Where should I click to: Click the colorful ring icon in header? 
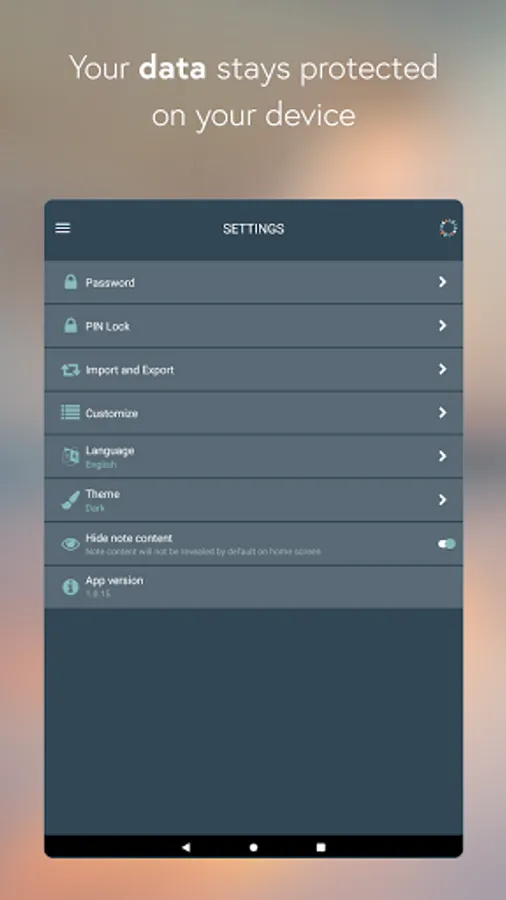448,228
